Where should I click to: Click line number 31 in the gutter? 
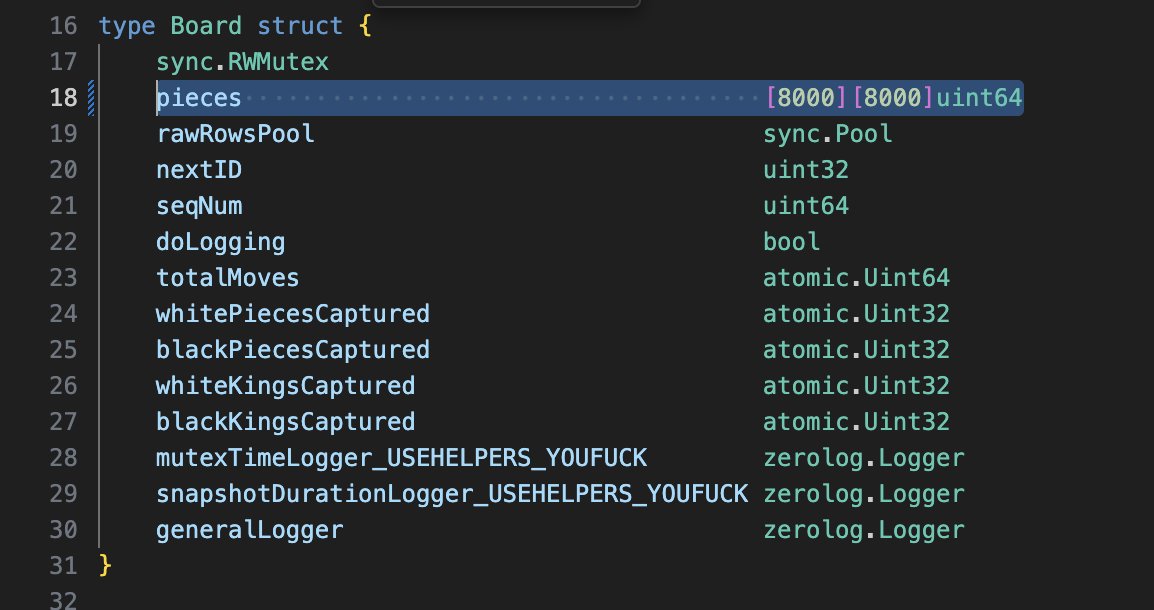(63, 566)
